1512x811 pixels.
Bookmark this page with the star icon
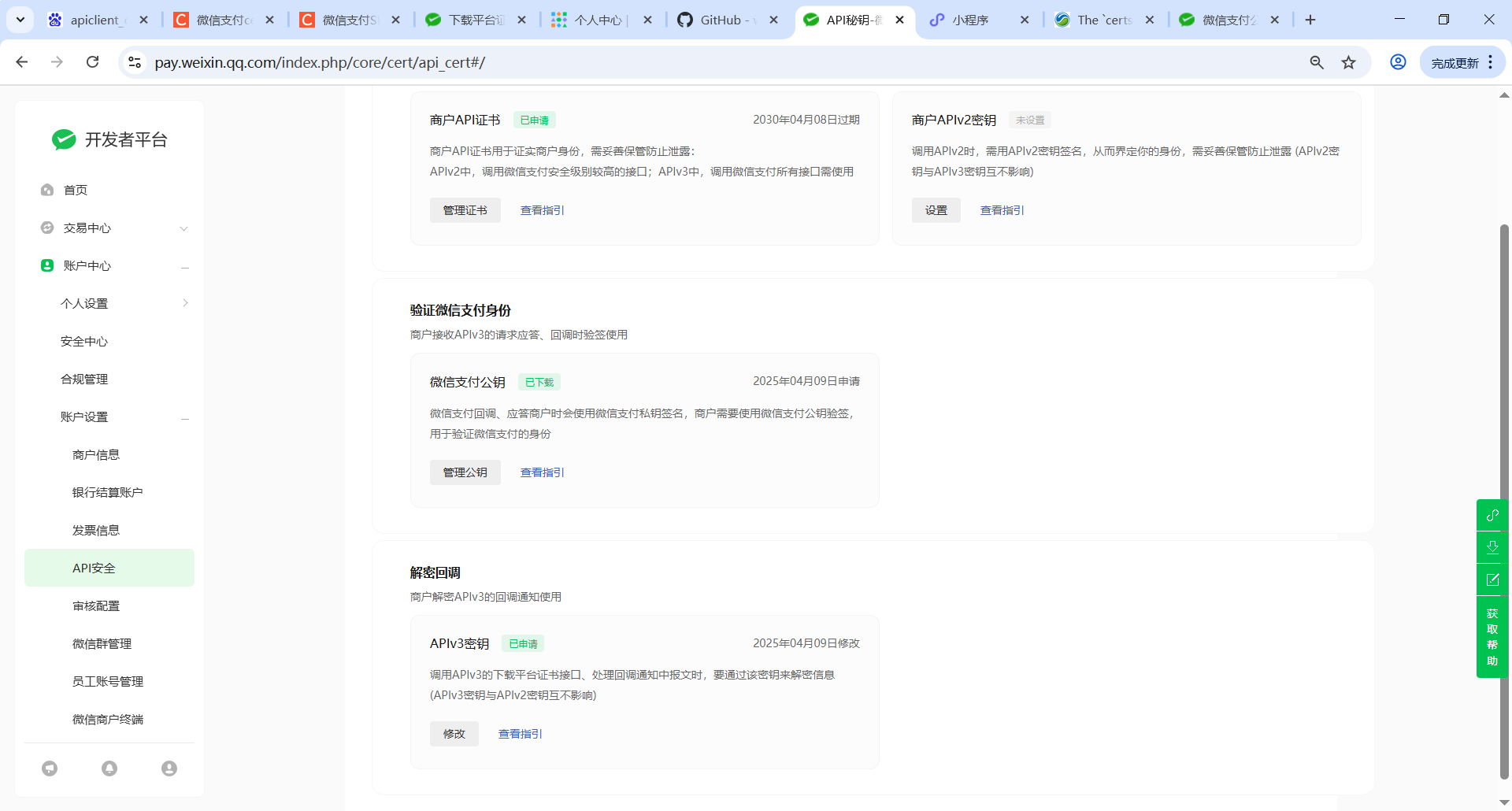(1349, 62)
